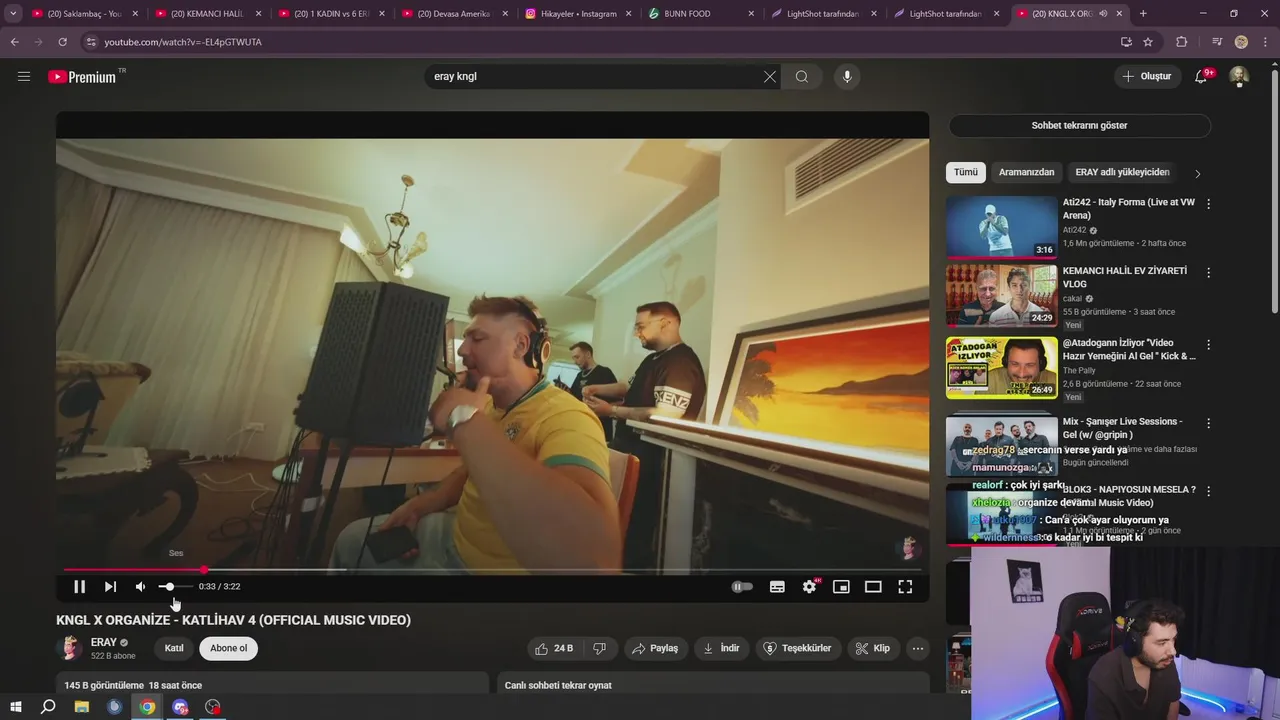
Task: Select the Tümü filter chip
Action: click(x=965, y=172)
